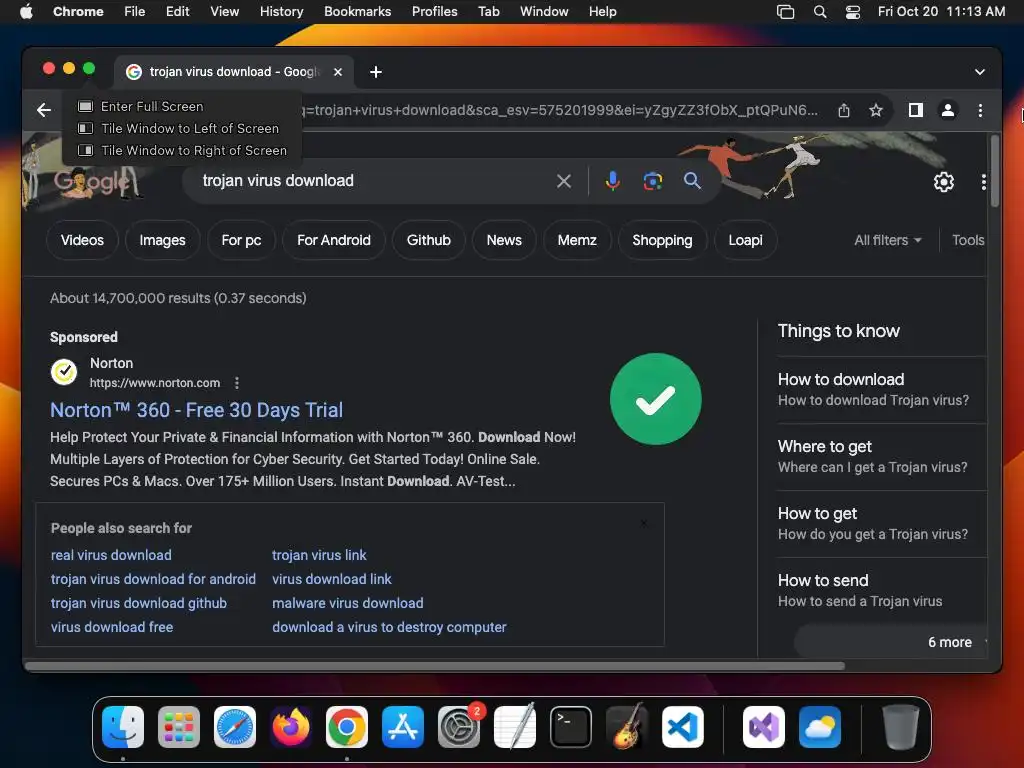1024x768 pixels.
Task: Expand 'How to get' card
Action: pos(881,523)
